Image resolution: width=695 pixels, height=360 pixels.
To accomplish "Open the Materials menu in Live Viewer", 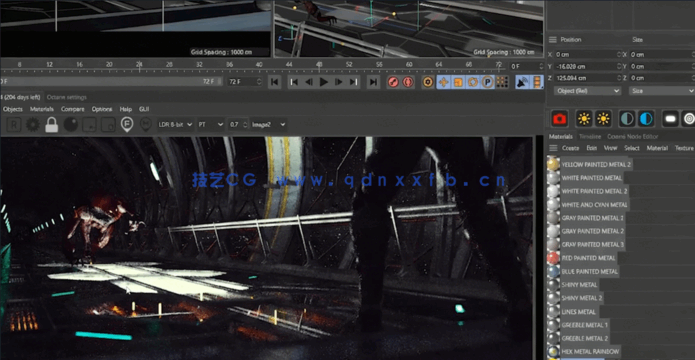I will [x=42, y=109].
